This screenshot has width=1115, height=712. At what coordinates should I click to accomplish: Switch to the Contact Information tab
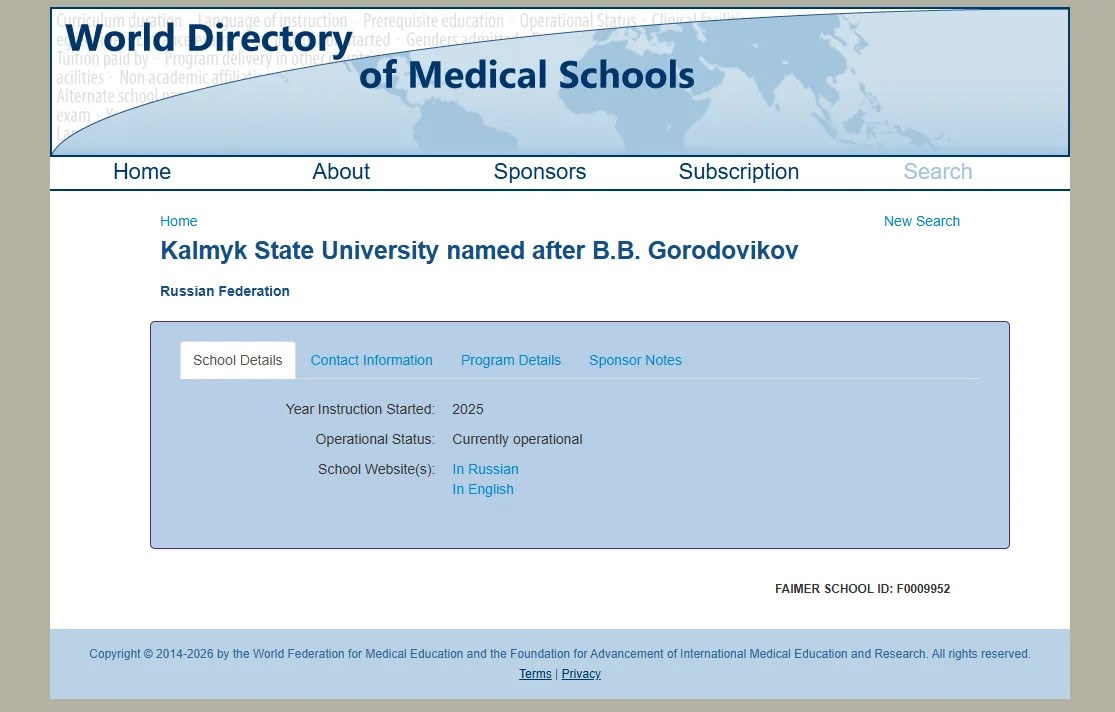click(371, 360)
